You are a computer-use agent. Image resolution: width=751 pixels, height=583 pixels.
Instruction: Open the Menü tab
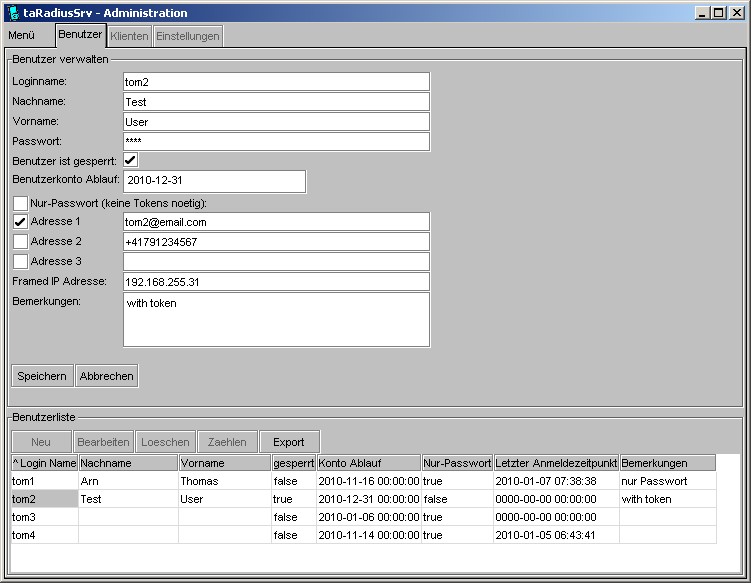pos(22,35)
